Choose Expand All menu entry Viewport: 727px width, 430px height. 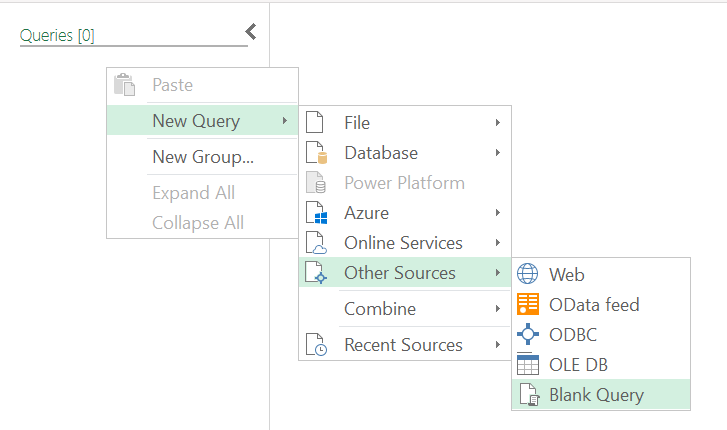(203, 193)
